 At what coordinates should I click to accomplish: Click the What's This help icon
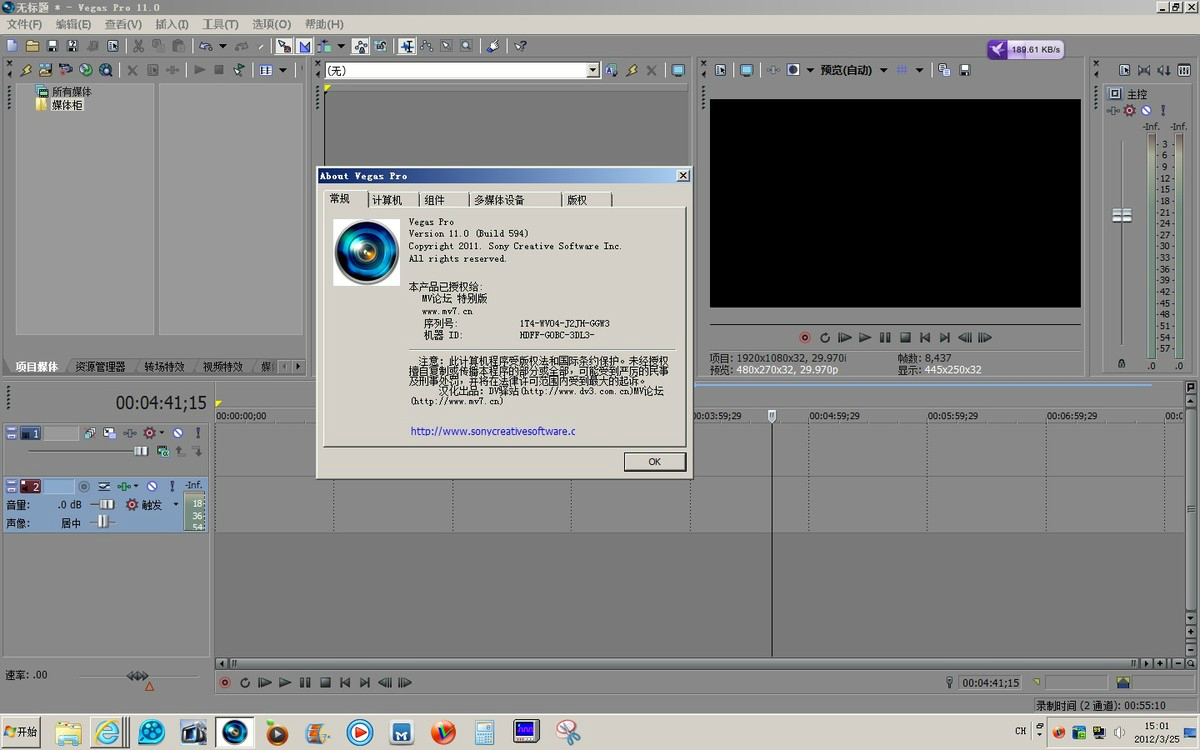520,46
